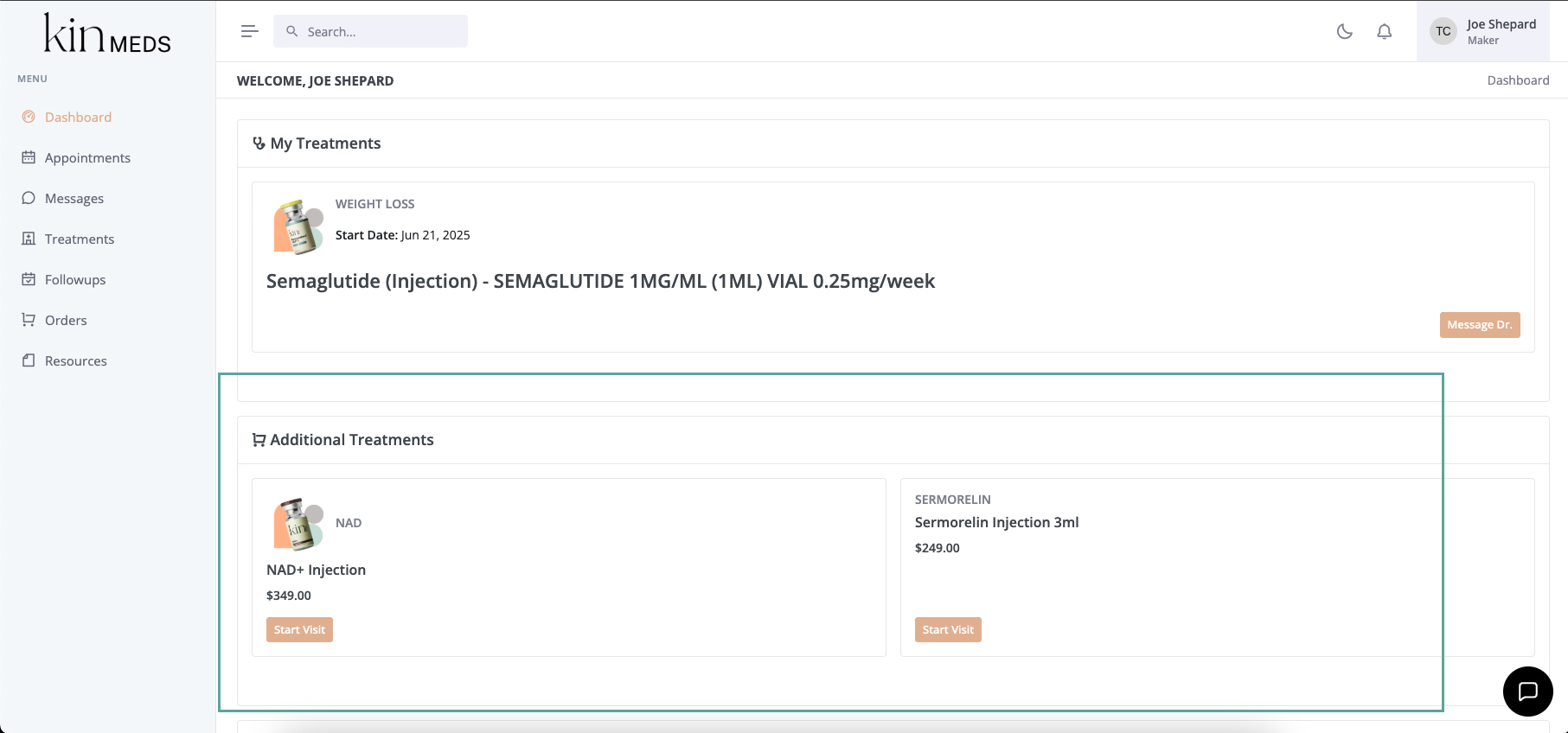Start Visit for NAD+ Injection

[x=299, y=630]
